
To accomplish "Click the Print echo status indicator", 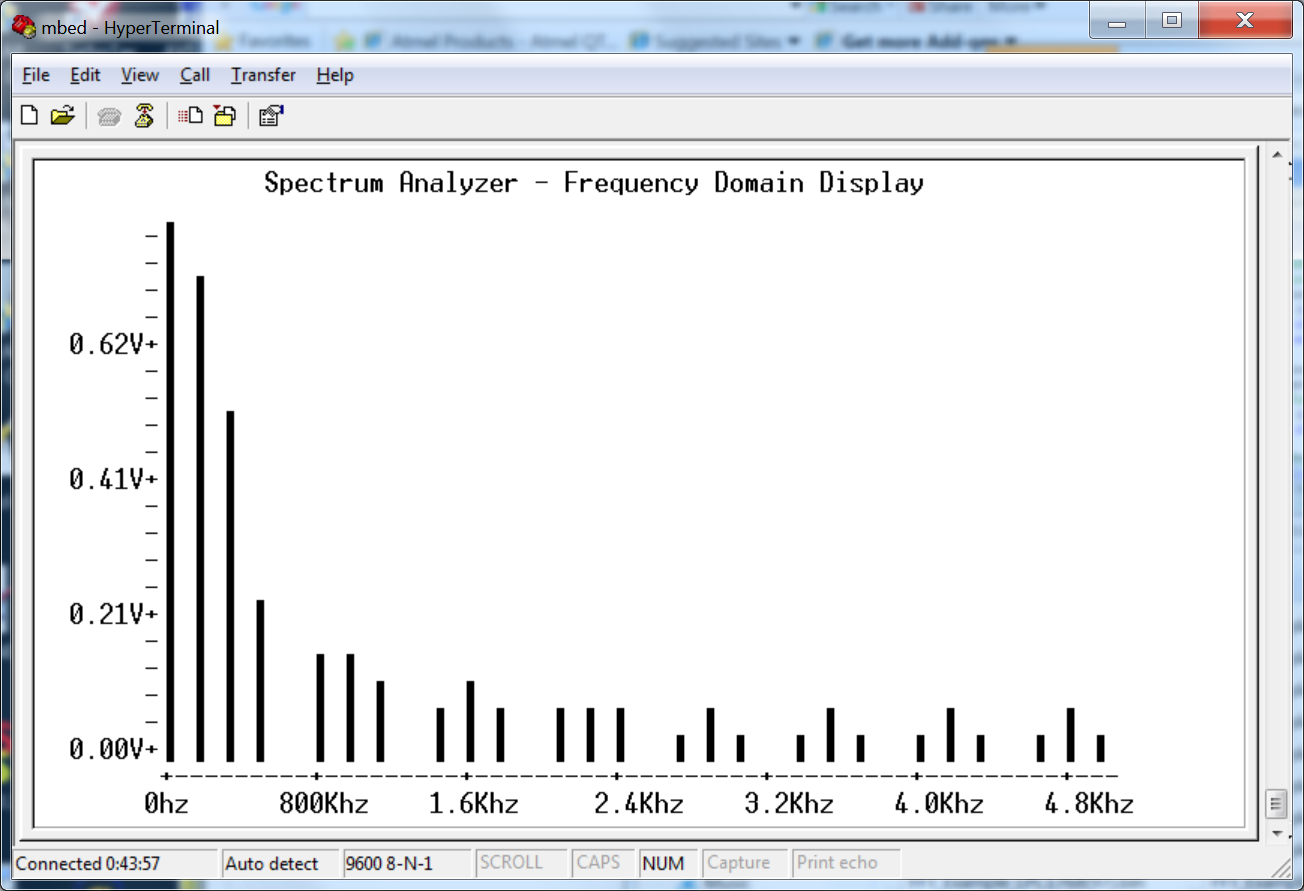I will click(837, 863).
